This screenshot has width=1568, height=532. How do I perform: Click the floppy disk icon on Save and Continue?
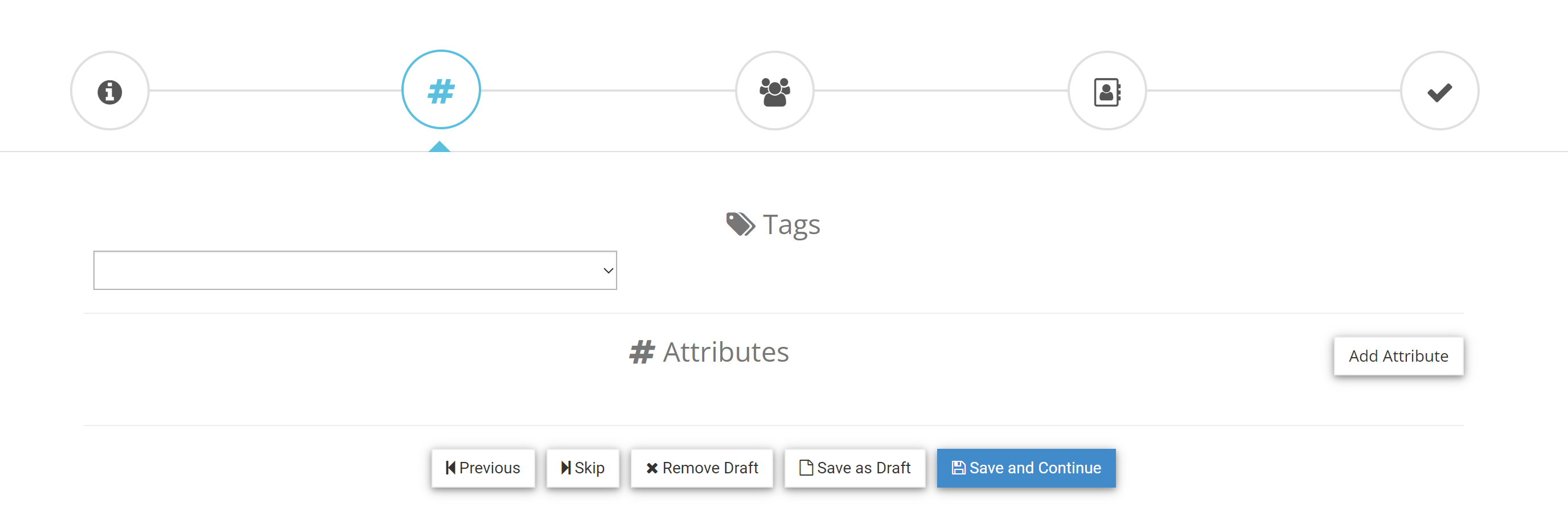pos(958,468)
